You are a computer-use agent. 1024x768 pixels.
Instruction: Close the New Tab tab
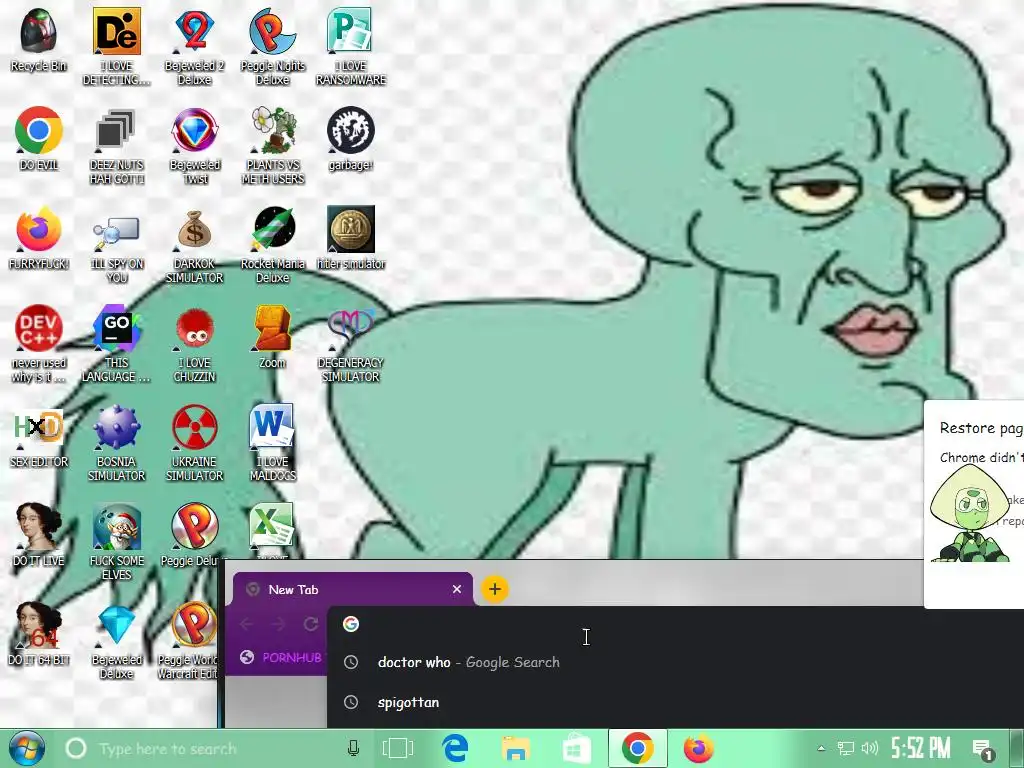456,589
